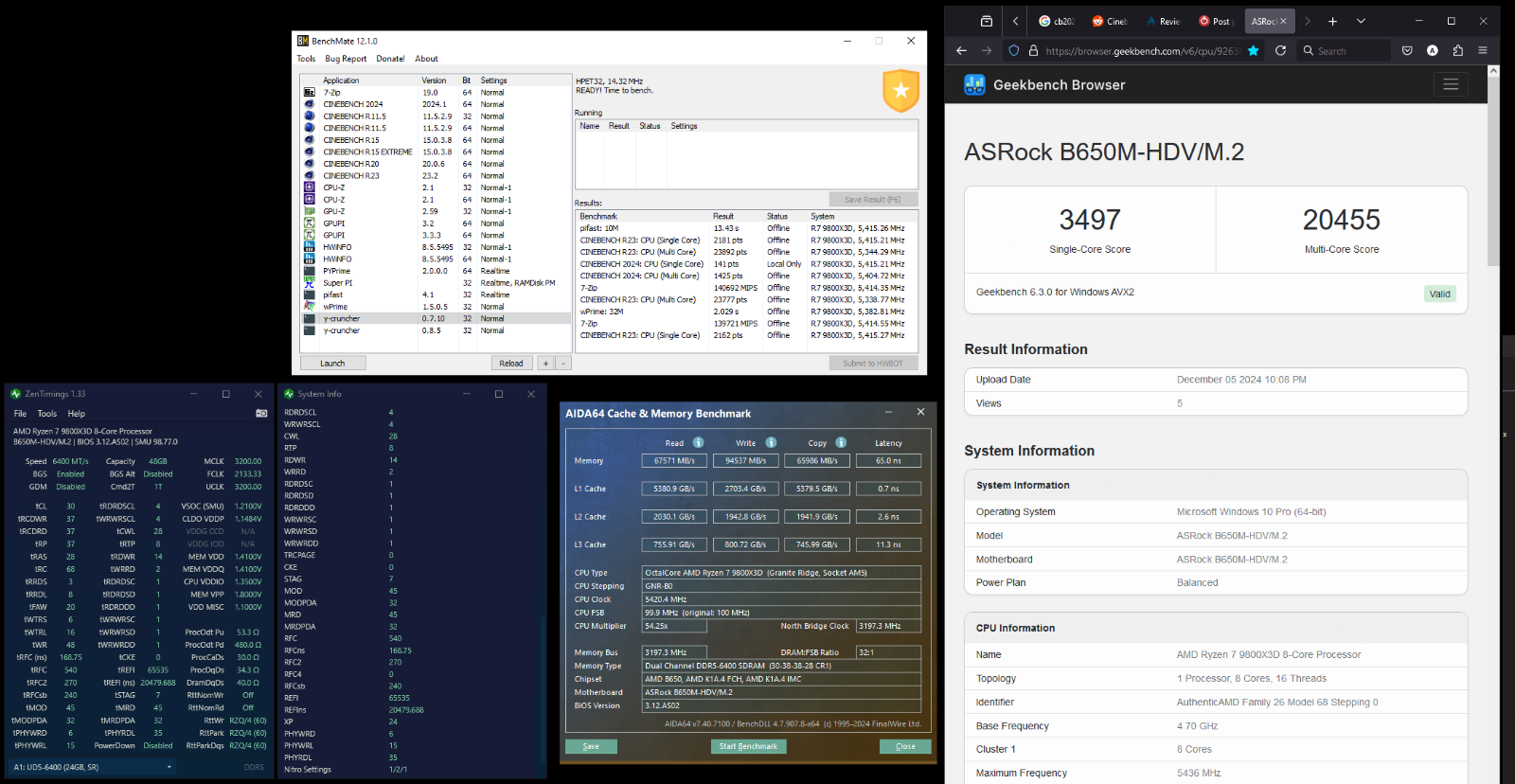Screen dimensions: 1515x784
Task: Go back to the previous page in Firefox
Action: point(961,51)
